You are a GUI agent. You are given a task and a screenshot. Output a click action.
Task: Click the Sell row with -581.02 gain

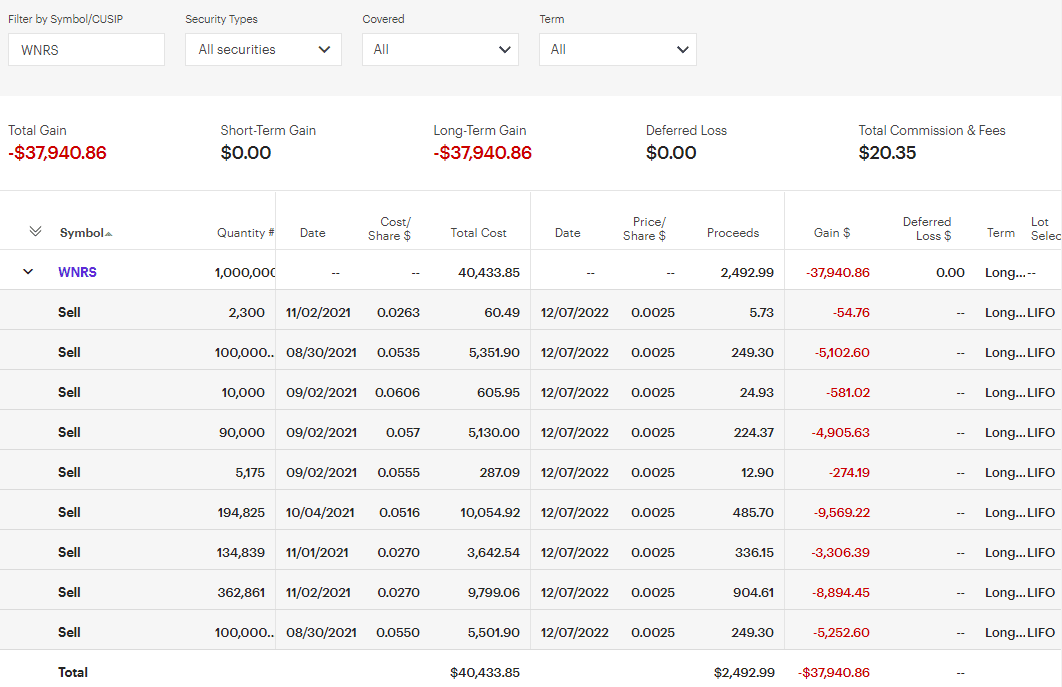(x=69, y=392)
